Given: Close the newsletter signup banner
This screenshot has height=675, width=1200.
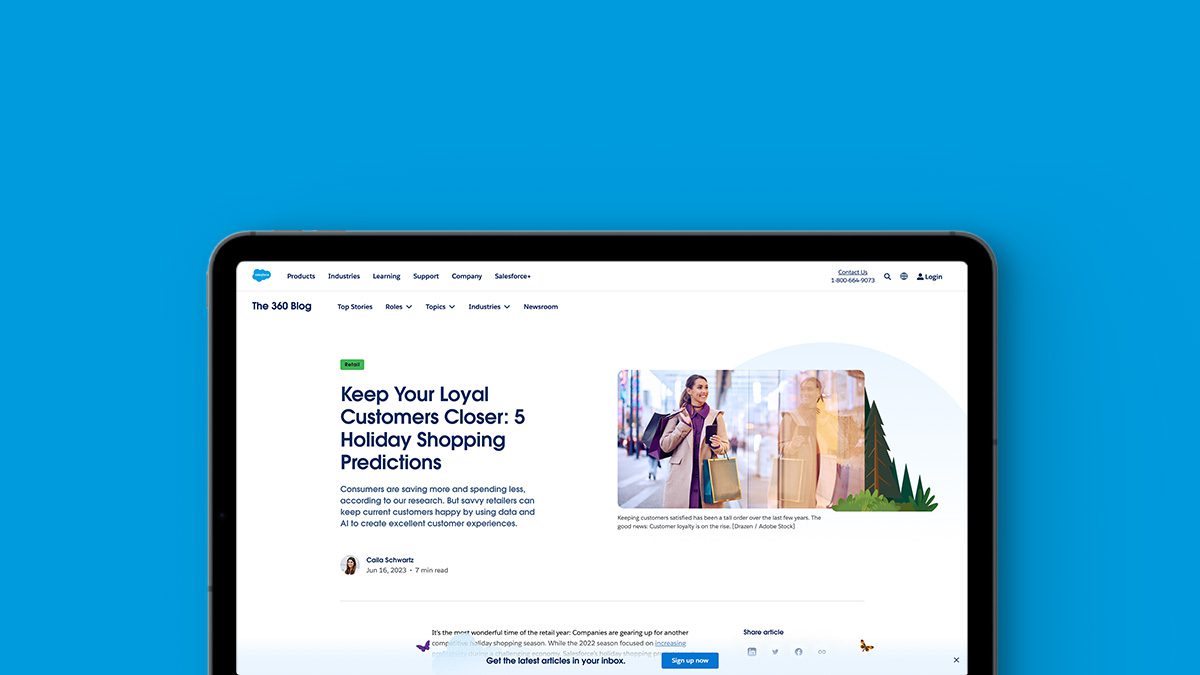Looking at the screenshot, I should point(956,660).
